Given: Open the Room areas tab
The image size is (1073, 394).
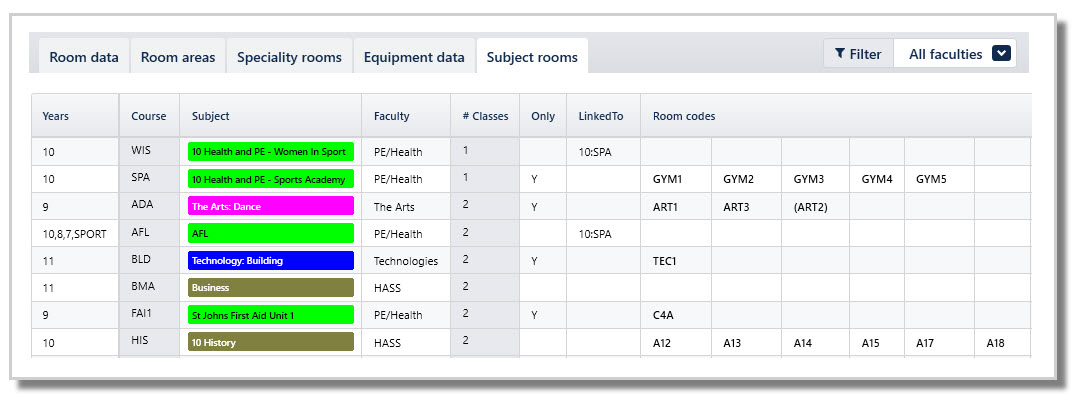Looking at the screenshot, I should point(178,57).
